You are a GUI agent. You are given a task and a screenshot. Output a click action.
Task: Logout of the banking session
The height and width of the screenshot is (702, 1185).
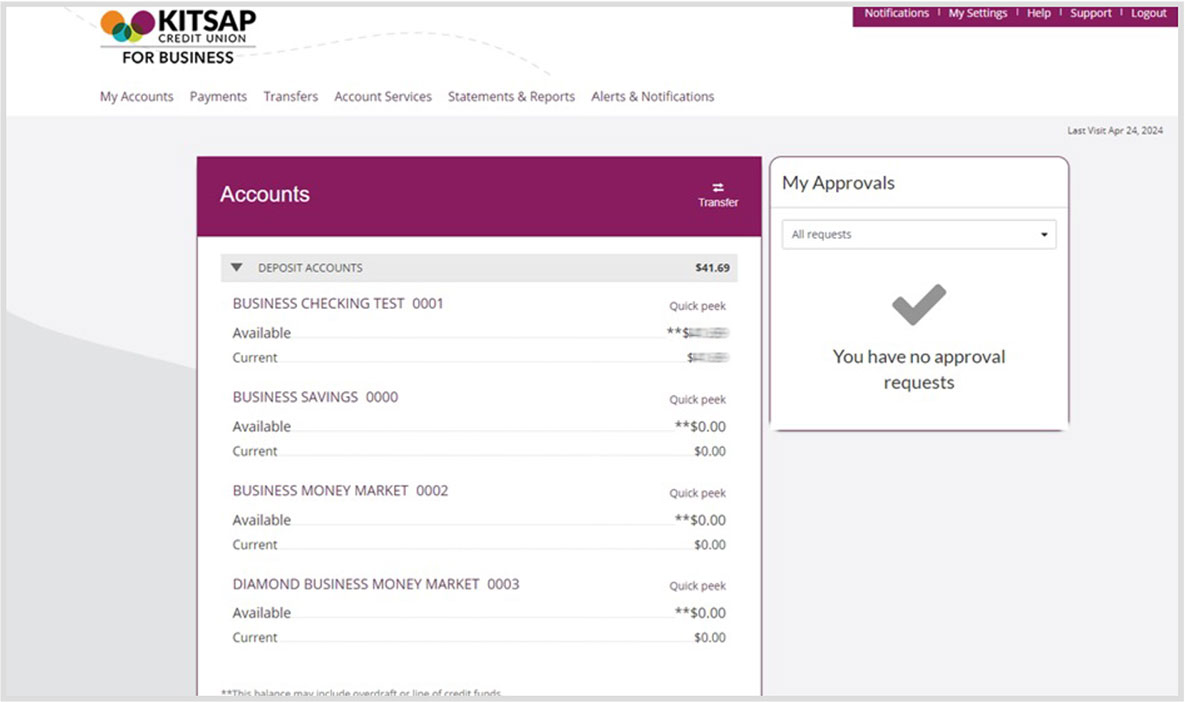[1148, 13]
